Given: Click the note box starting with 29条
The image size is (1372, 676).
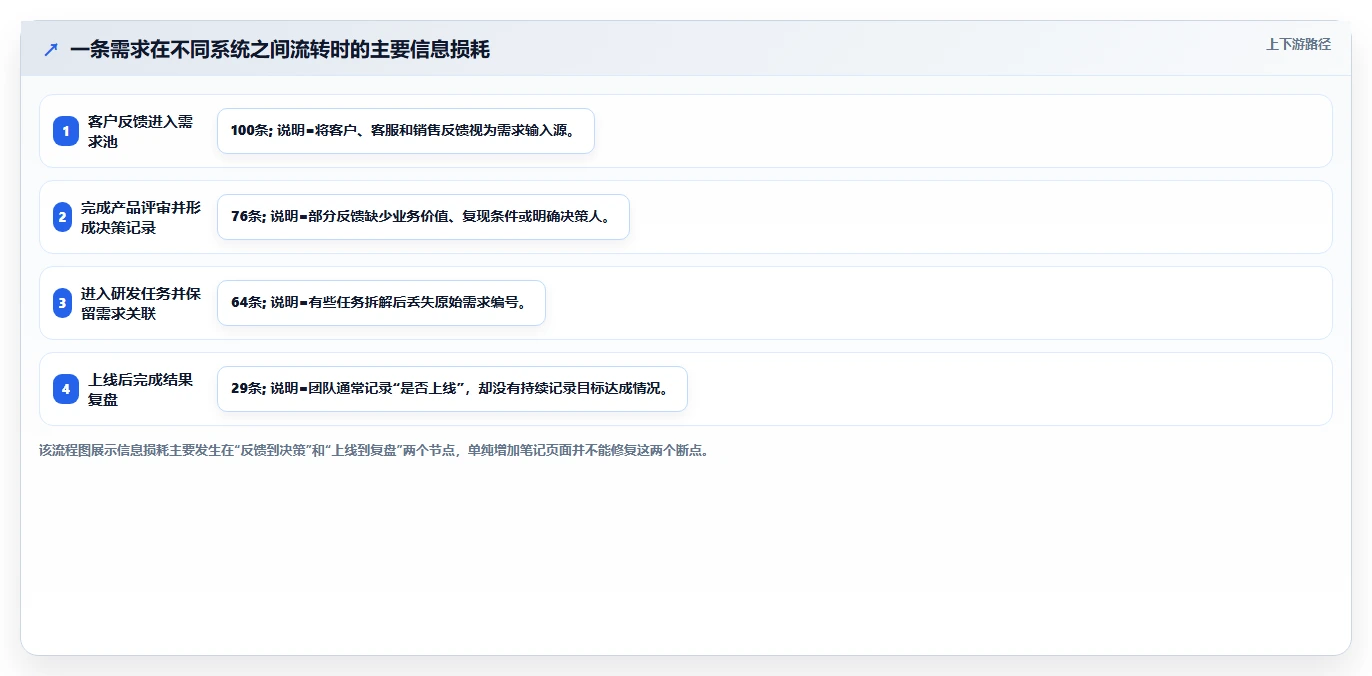Looking at the screenshot, I should tap(452, 389).
